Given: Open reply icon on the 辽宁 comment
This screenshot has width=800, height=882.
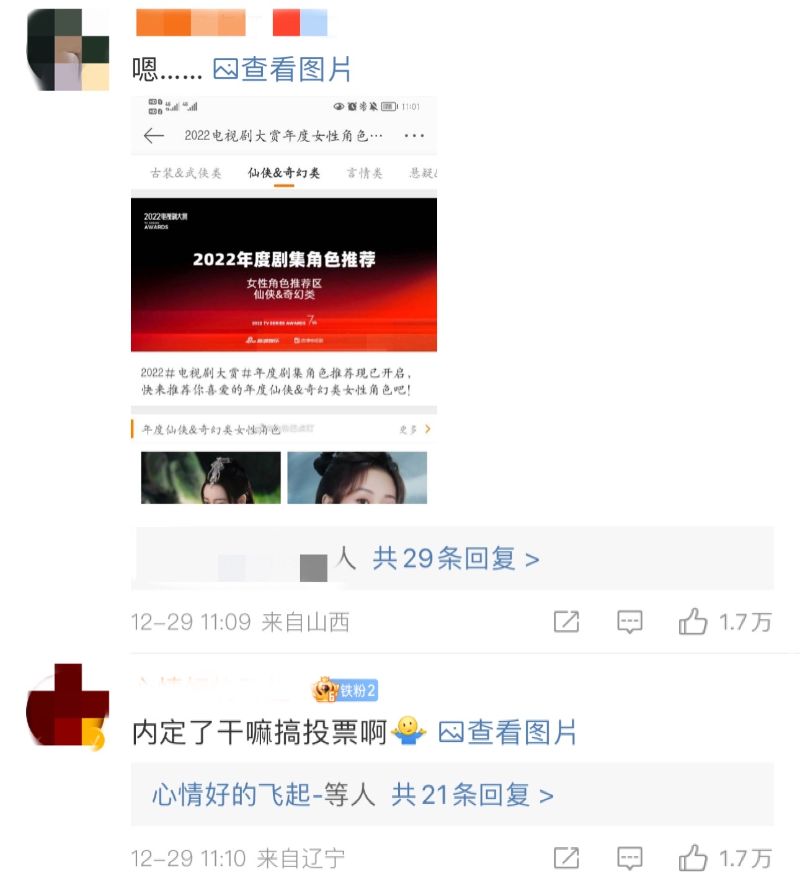Looking at the screenshot, I should pyautogui.click(x=630, y=858).
